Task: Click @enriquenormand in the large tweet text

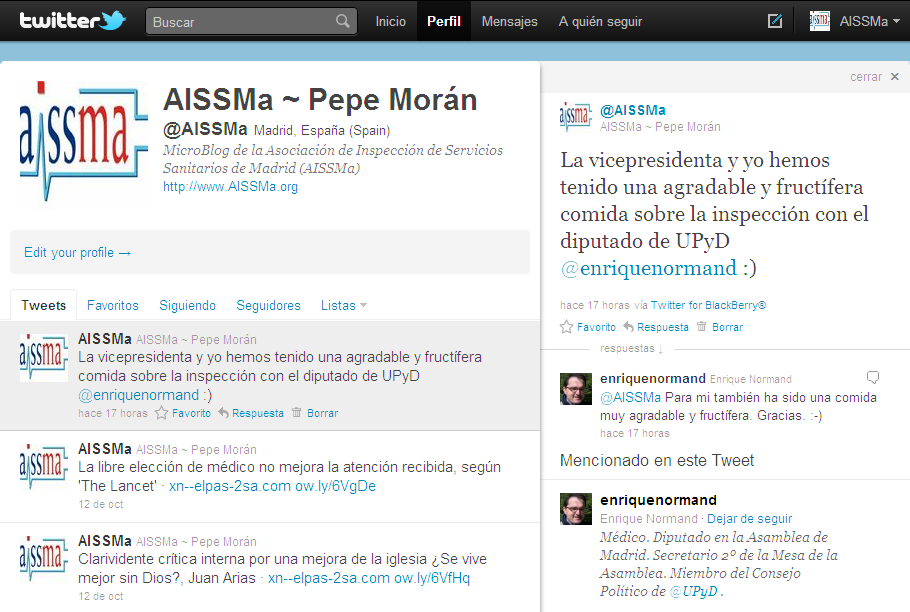Action: click(x=648, y=268)
